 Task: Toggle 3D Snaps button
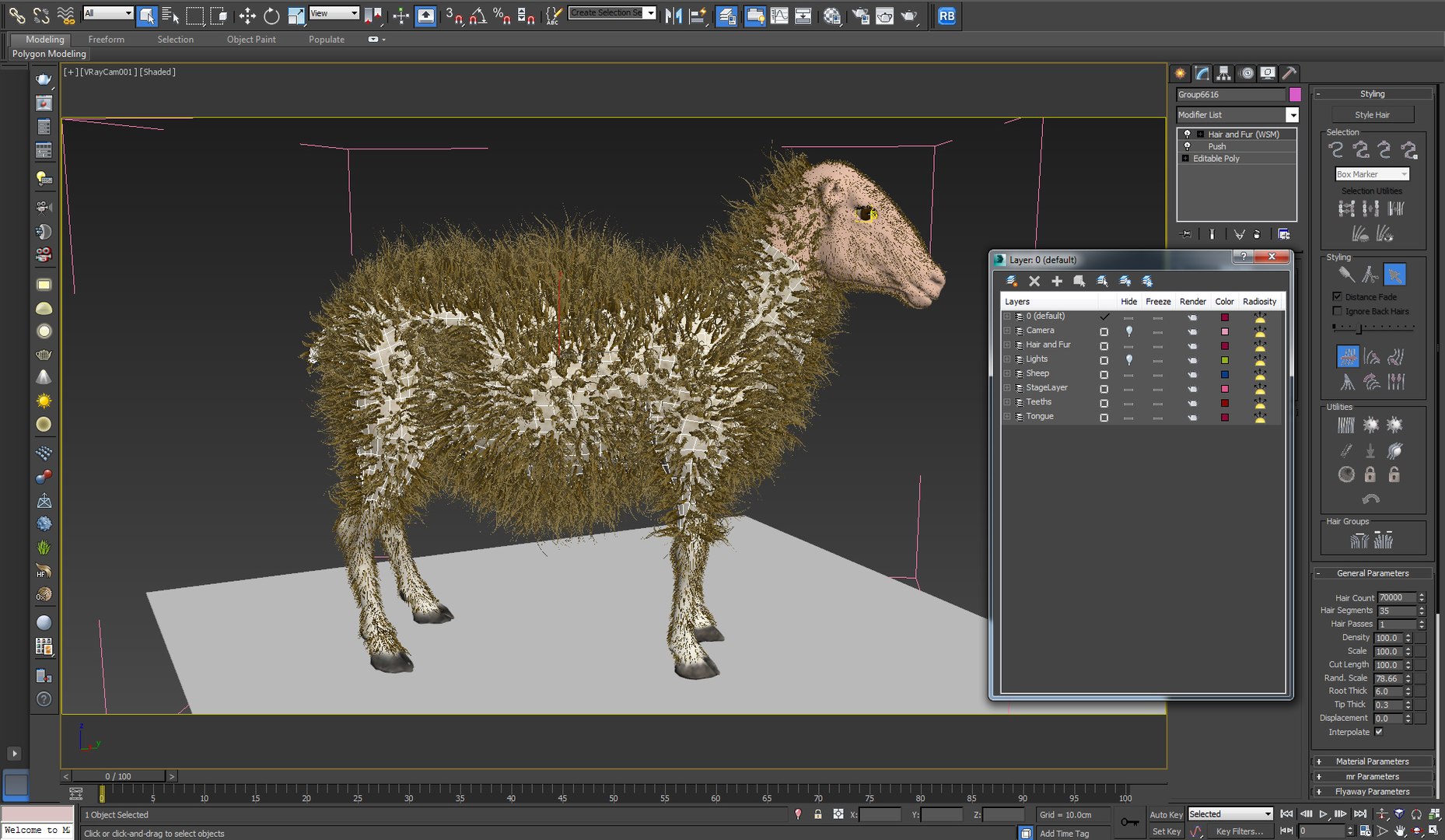click(455, 16)
